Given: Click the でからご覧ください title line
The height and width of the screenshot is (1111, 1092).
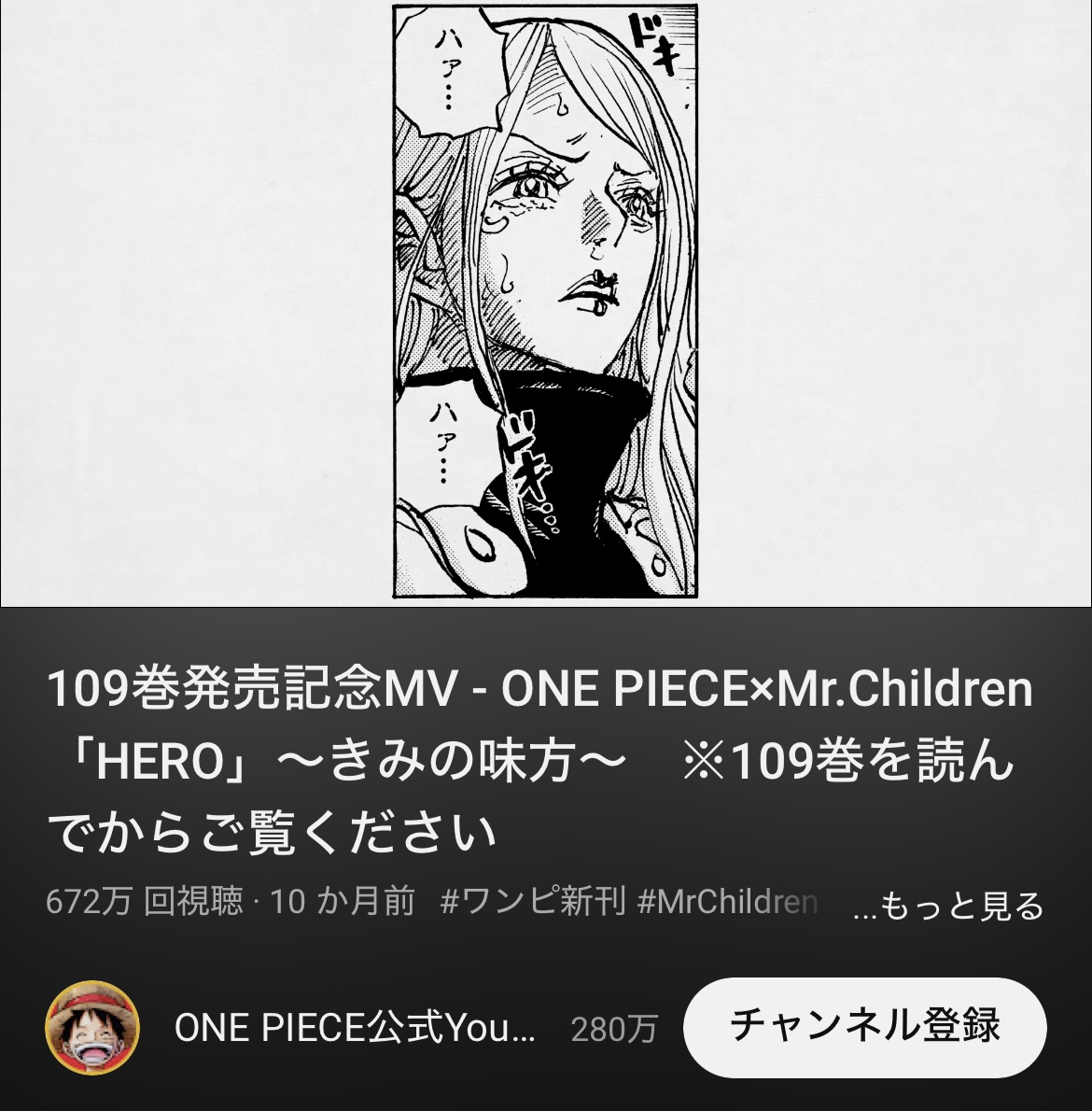Looking at the screenshot, I should 272,833.
